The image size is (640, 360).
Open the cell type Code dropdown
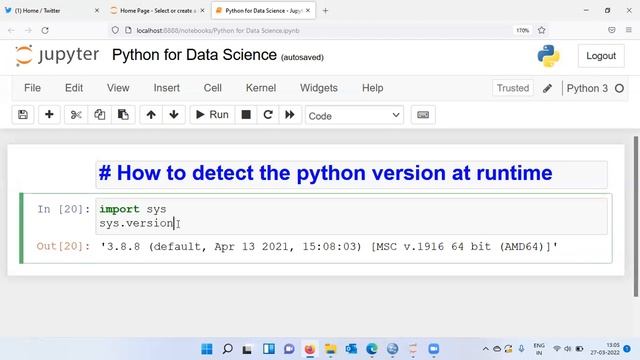pyautogui.click(x=354, y=116)
